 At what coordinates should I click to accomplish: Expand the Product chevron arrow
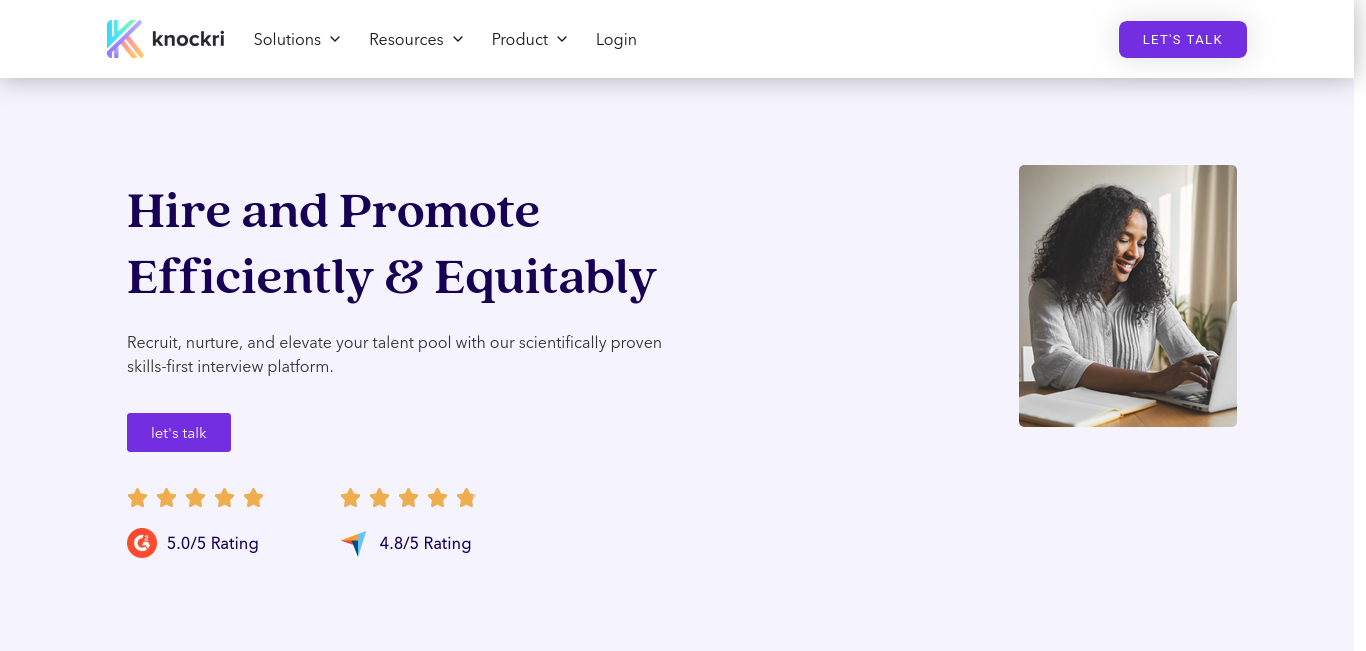(562, 39)
